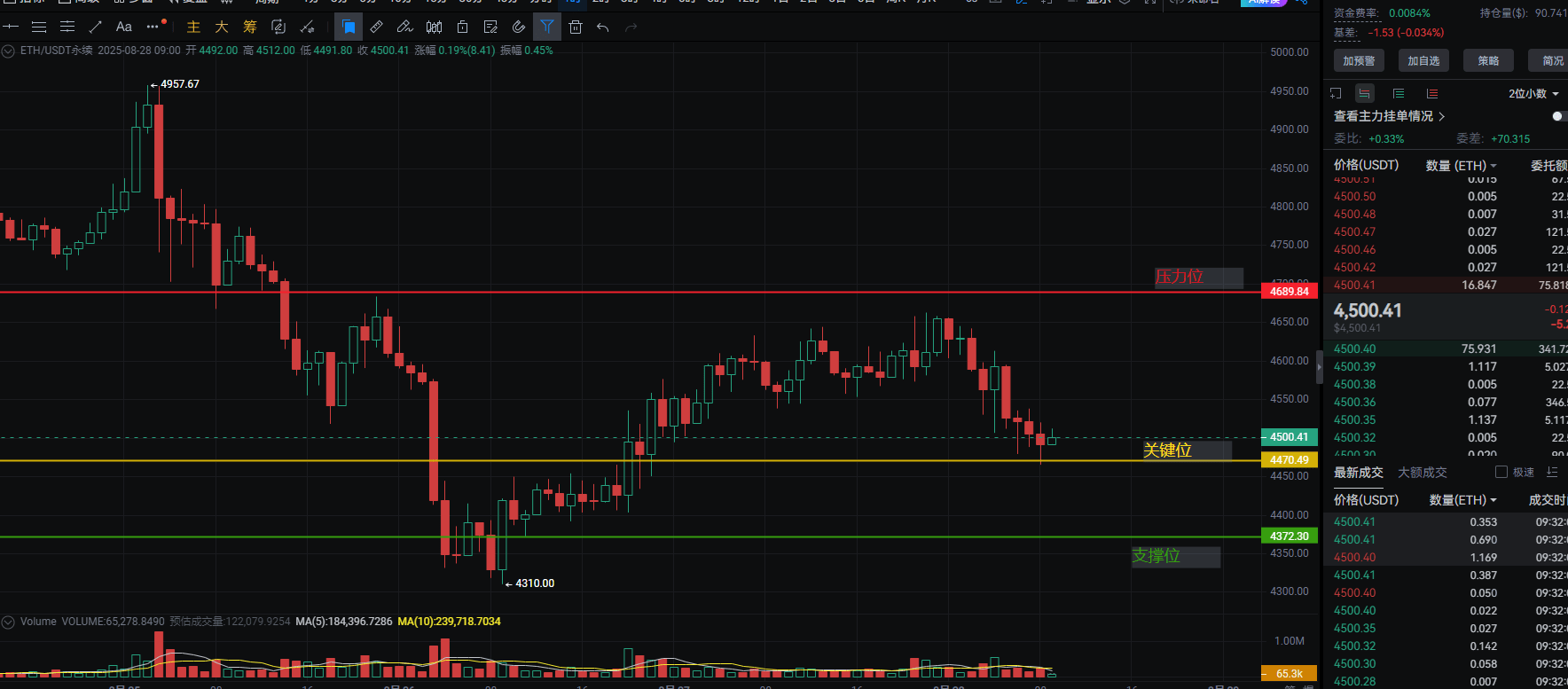1568x689 pixels.
Task: Switch to the 最新成交 tab
Action: click(x=1359, y=473)
